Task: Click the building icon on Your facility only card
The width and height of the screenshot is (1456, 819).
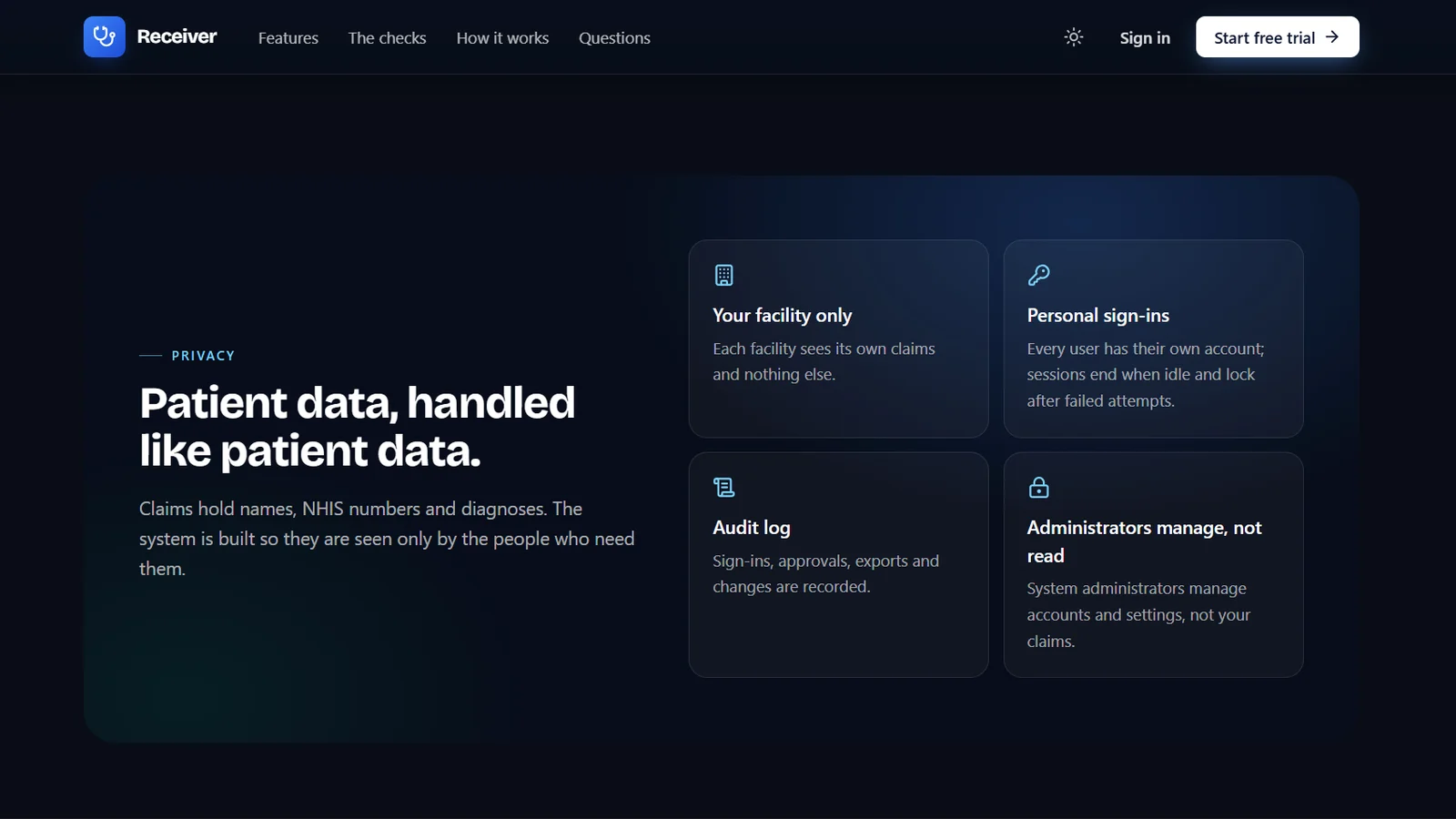Action: tap(724, 275)
